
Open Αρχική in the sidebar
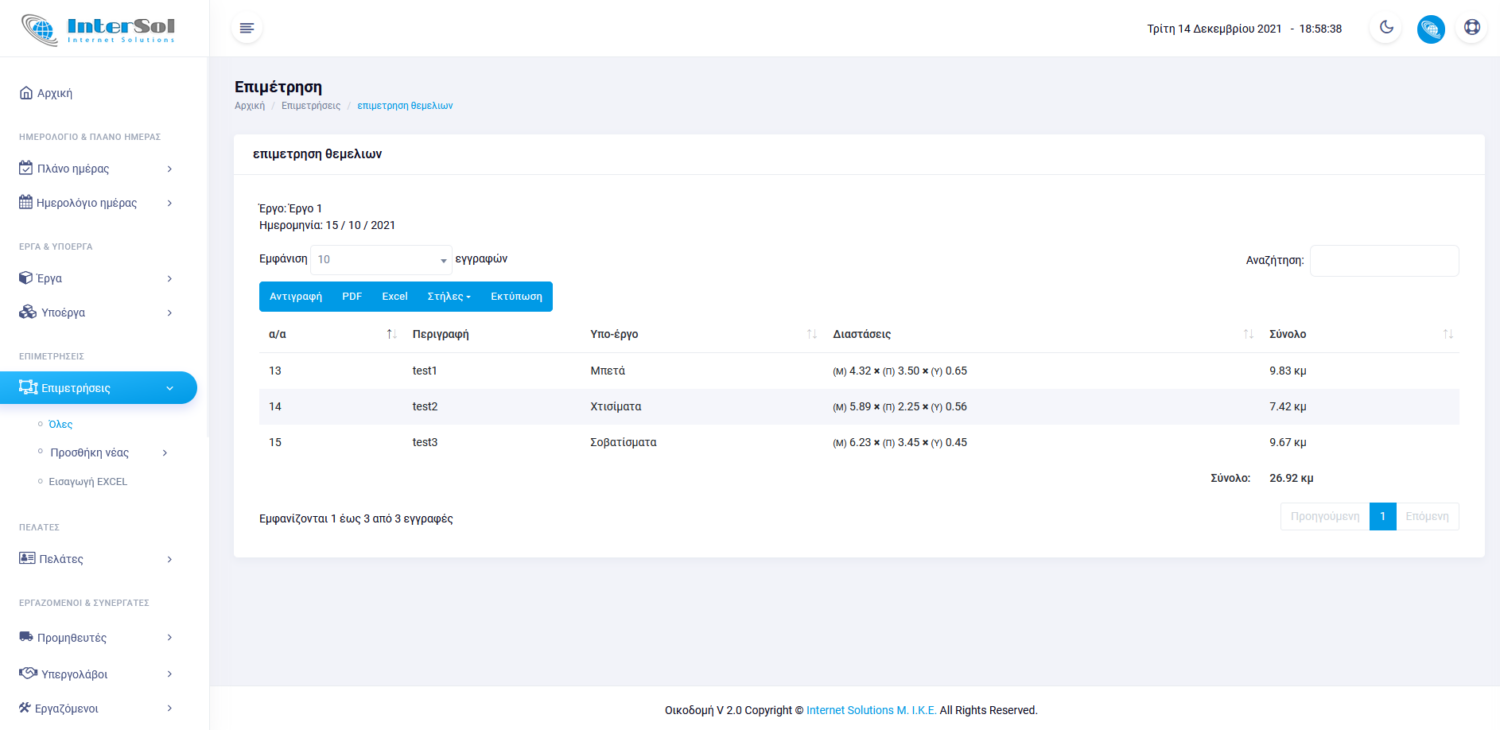55,93
